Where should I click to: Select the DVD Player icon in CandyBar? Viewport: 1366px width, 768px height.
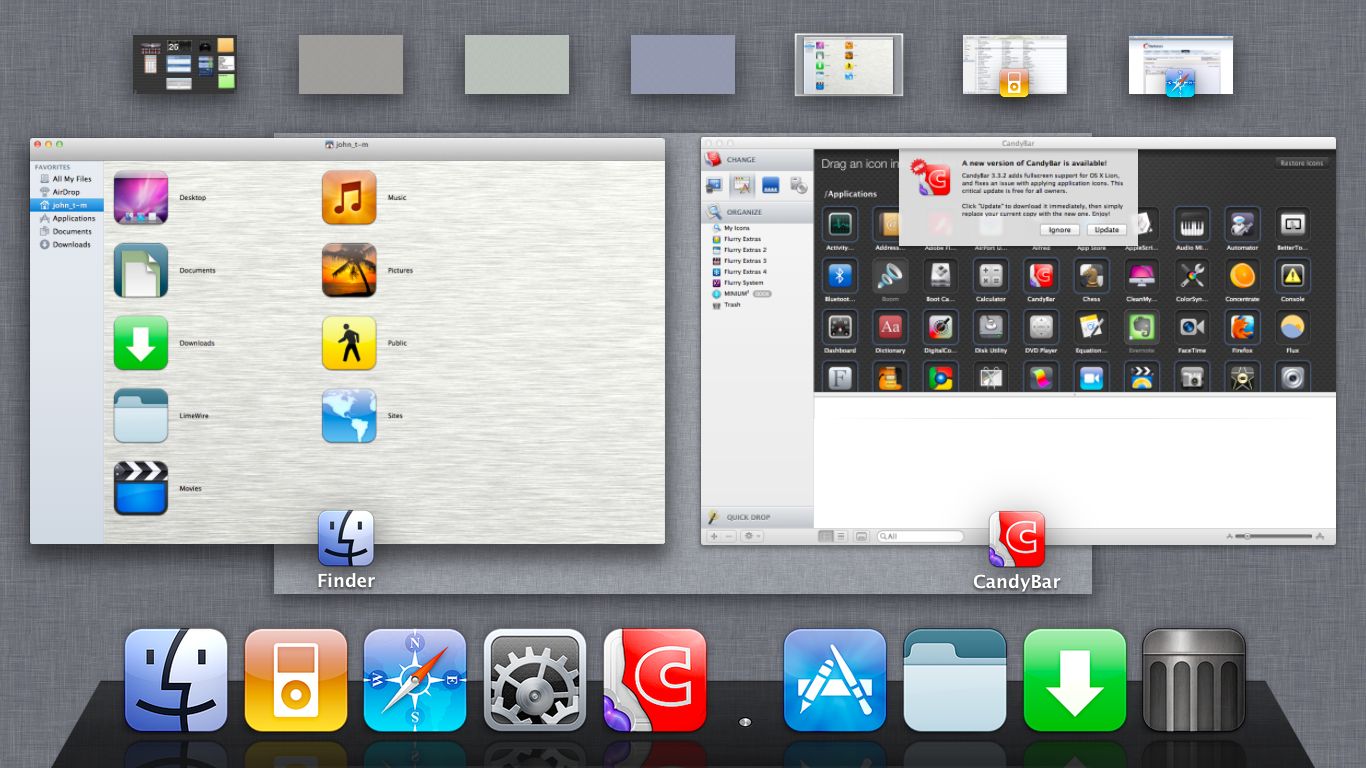[1041, 326]
